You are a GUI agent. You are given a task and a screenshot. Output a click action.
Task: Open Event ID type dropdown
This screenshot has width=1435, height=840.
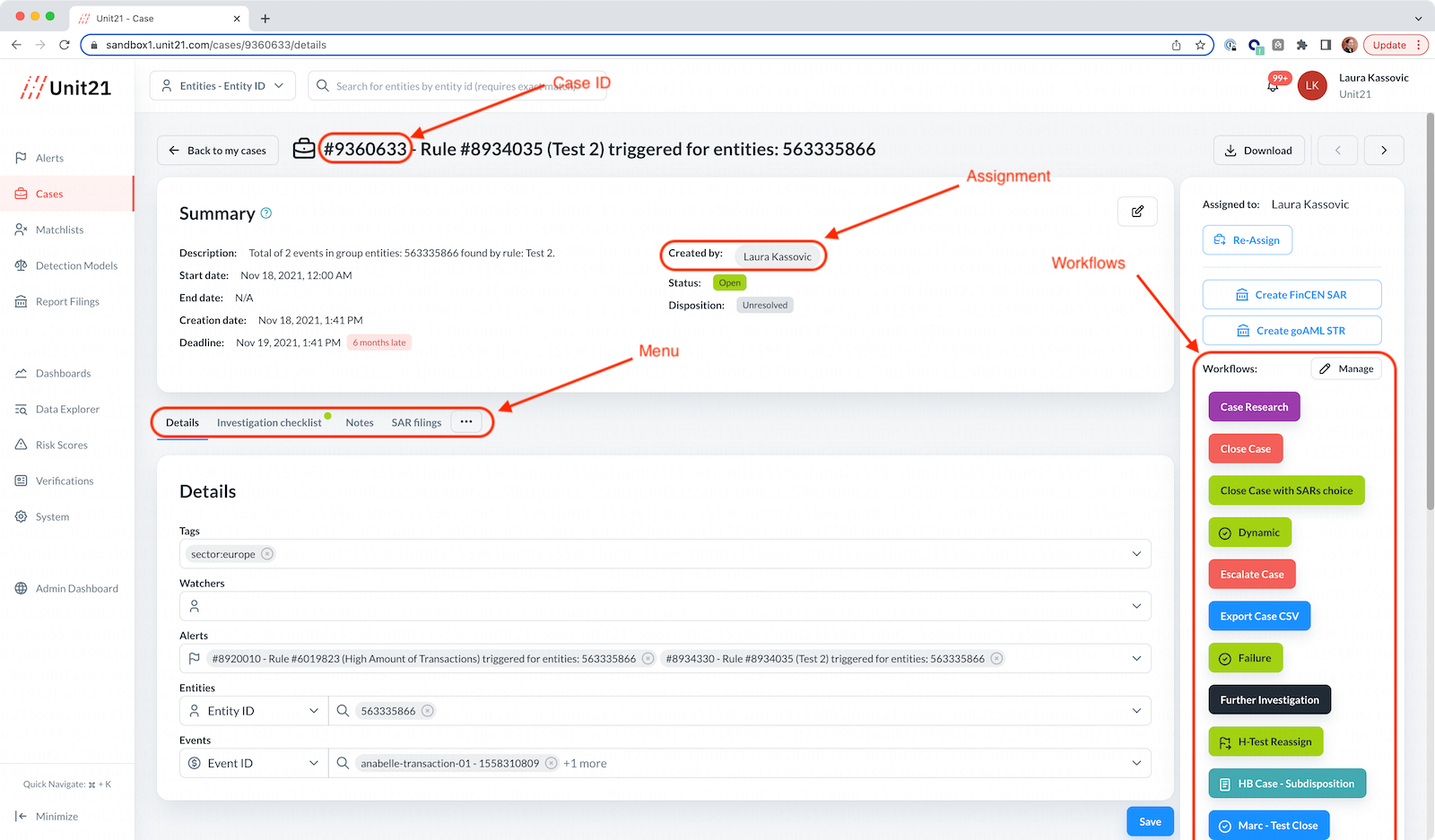(254, 763)
